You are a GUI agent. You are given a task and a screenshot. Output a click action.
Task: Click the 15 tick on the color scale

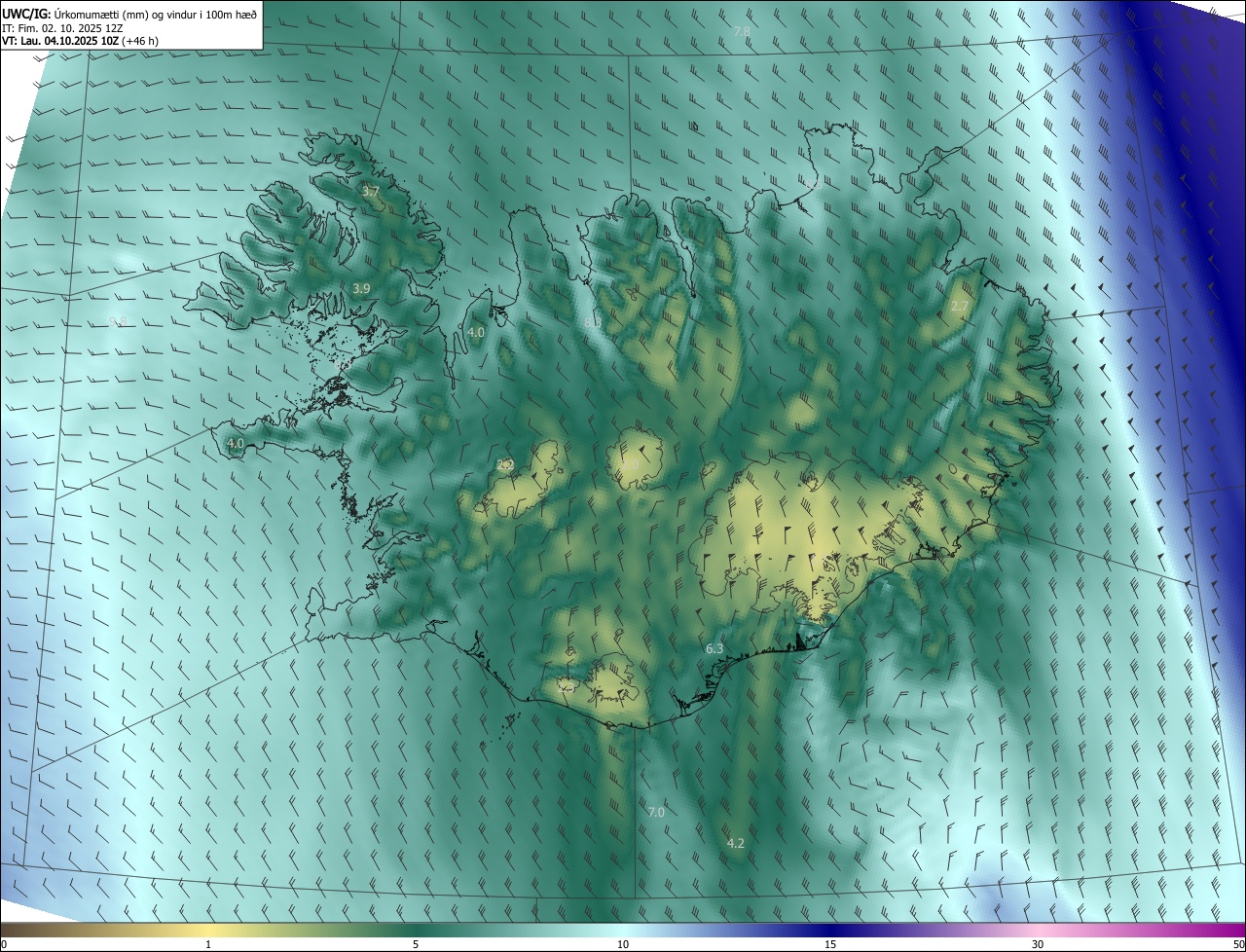tap(830, 944)
